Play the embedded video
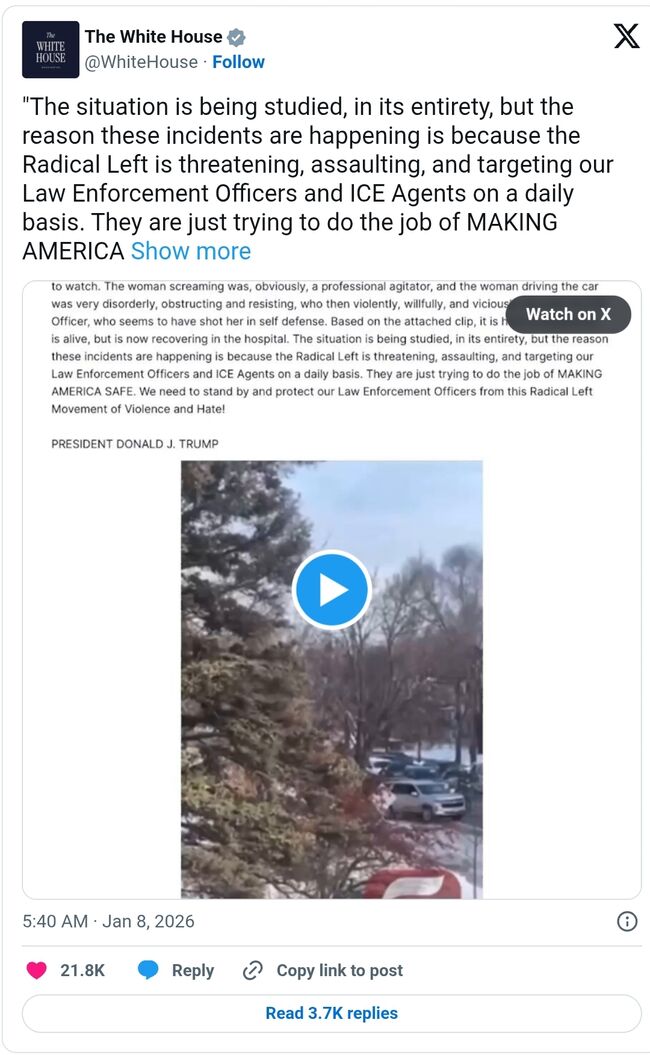The height and width of the screenshot is (1055, 650). (331, 590)
